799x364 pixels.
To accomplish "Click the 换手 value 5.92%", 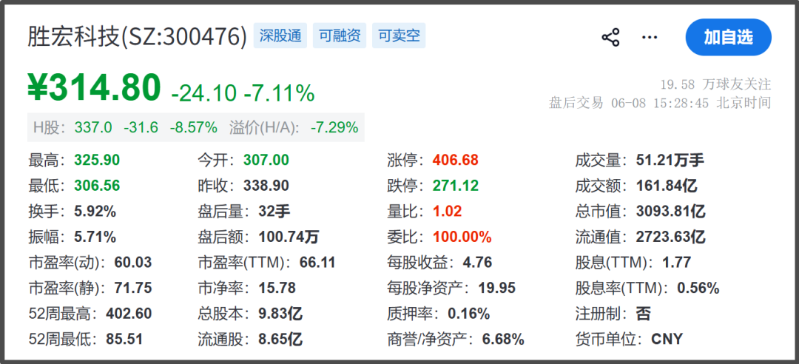I will pos(95,212).
